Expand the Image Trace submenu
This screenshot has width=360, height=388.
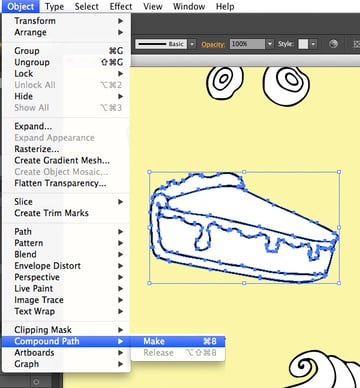pos(66,300)
